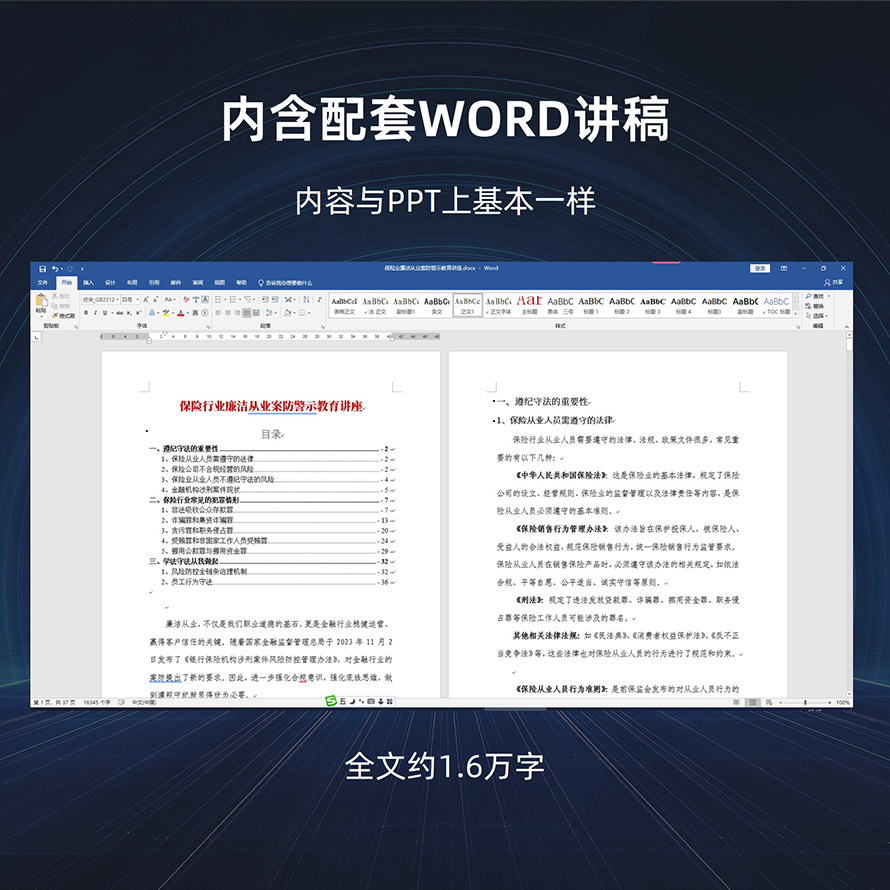
Task: Click the Paste clipboard icon
Action: coord(41,303)
